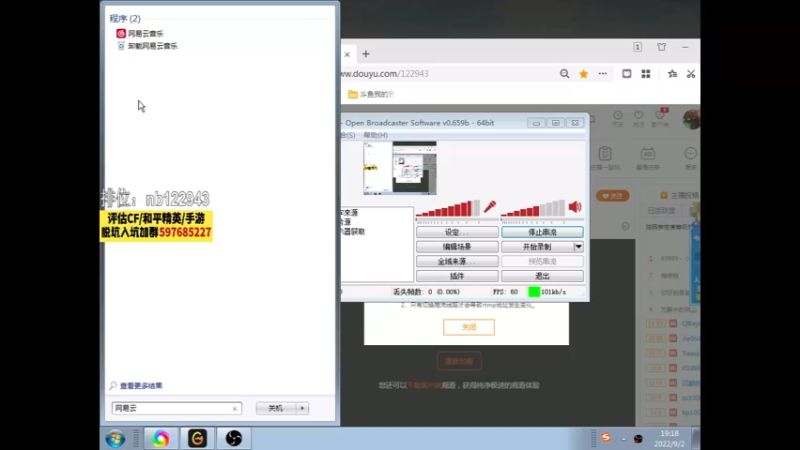This screenshot has width=800, height=450.
Task: Open the orange G app on taskbar
Action: point(197,438)
